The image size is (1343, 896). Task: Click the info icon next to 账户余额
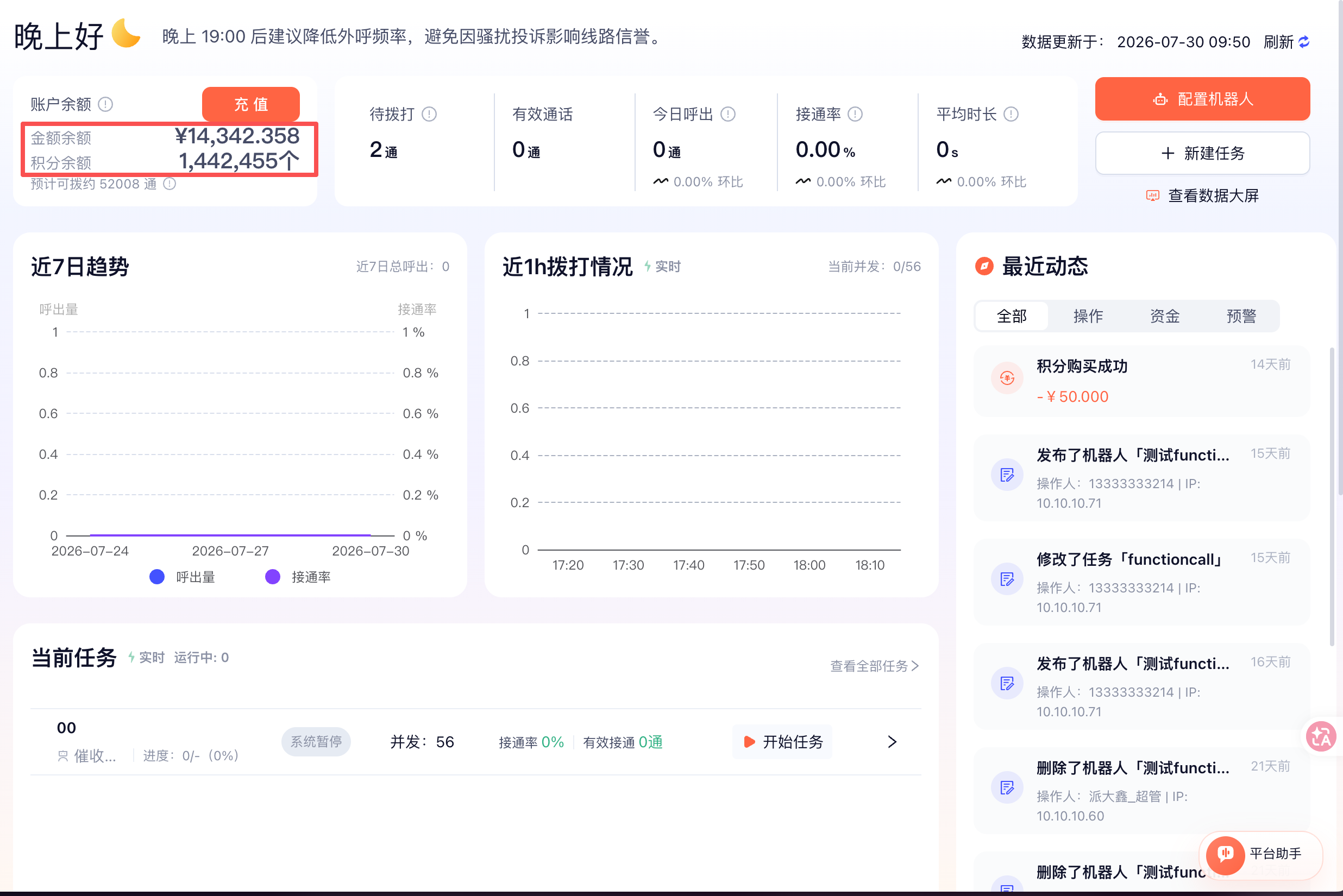105,104
